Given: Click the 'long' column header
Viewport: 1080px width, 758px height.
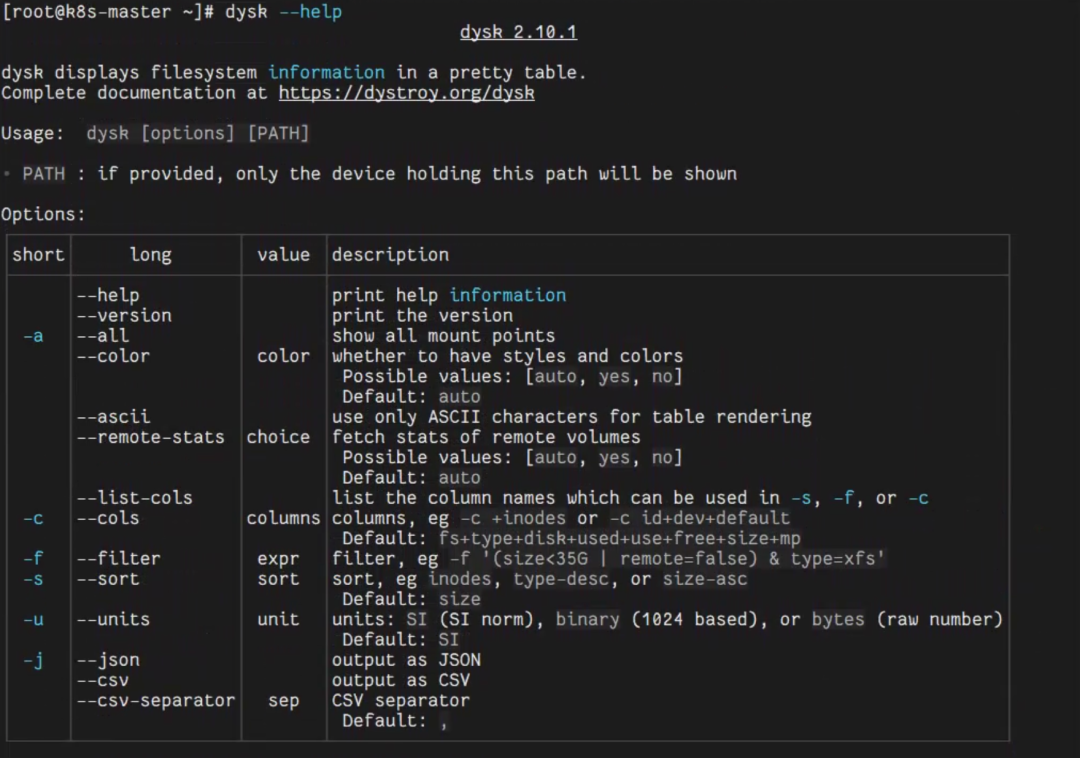Looking at the screenshot, I should click(x=151, y=255).
